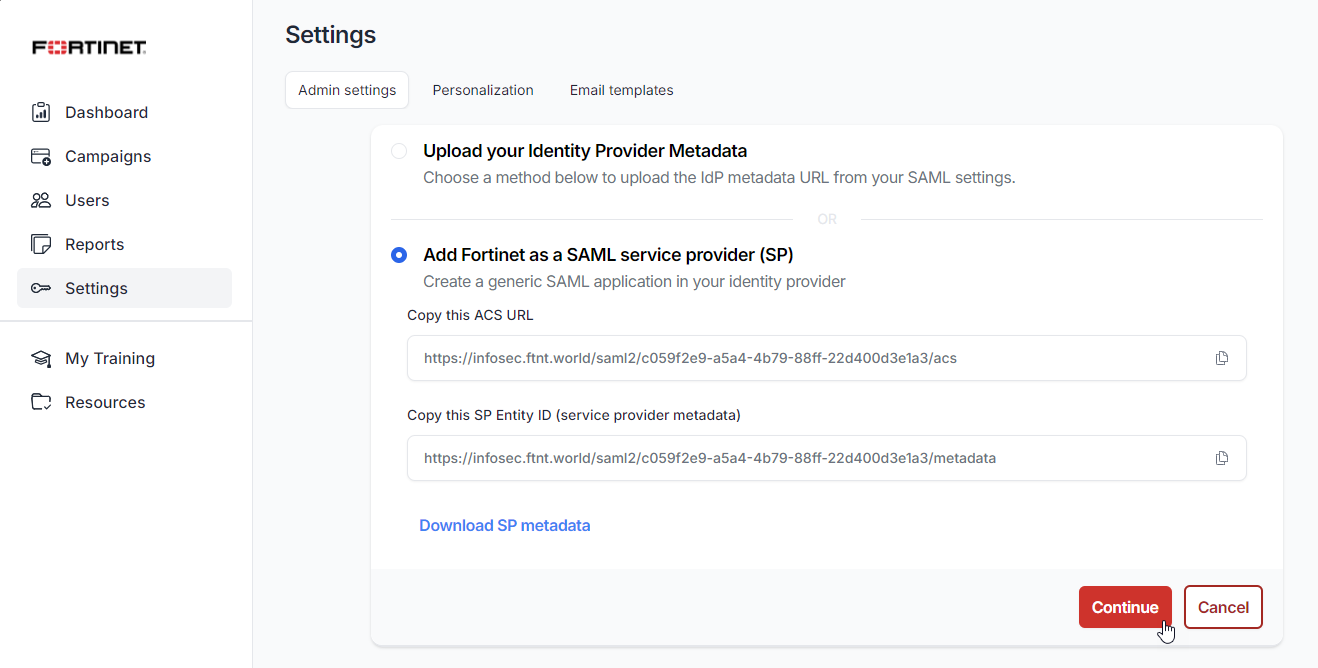Switch to the Personalization tab
The image size is (1318, 668).
point(483,90)
